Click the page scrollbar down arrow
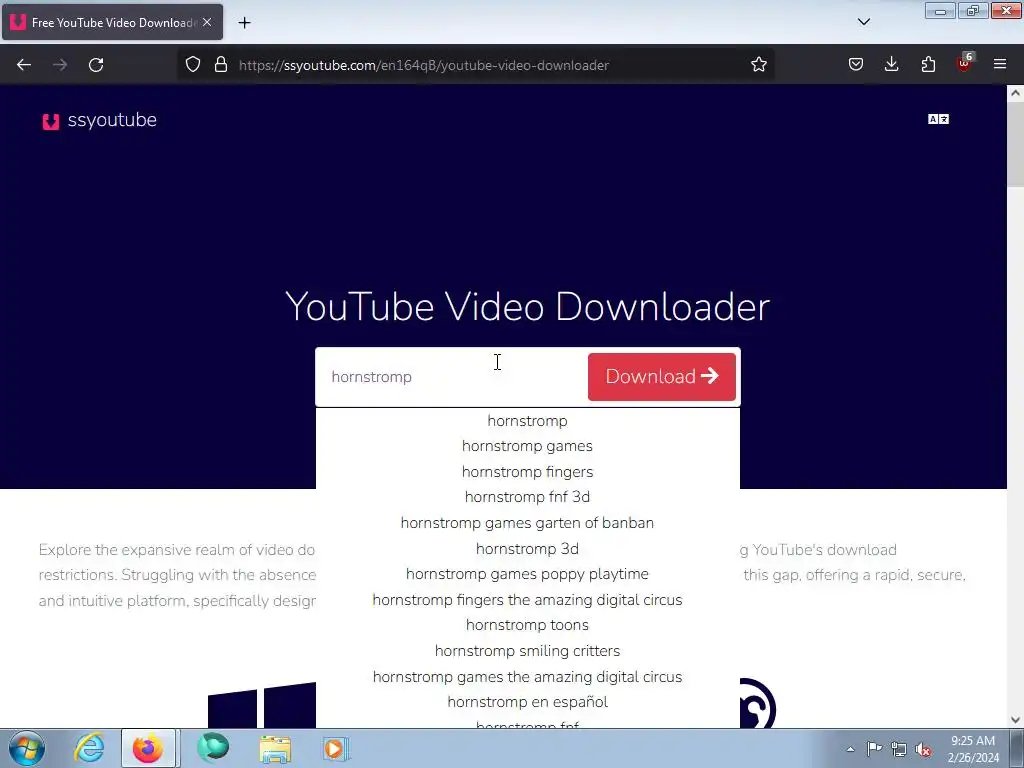Image resolution: width=1024 pixels, height=768 pixels. tap(1015, 720)
